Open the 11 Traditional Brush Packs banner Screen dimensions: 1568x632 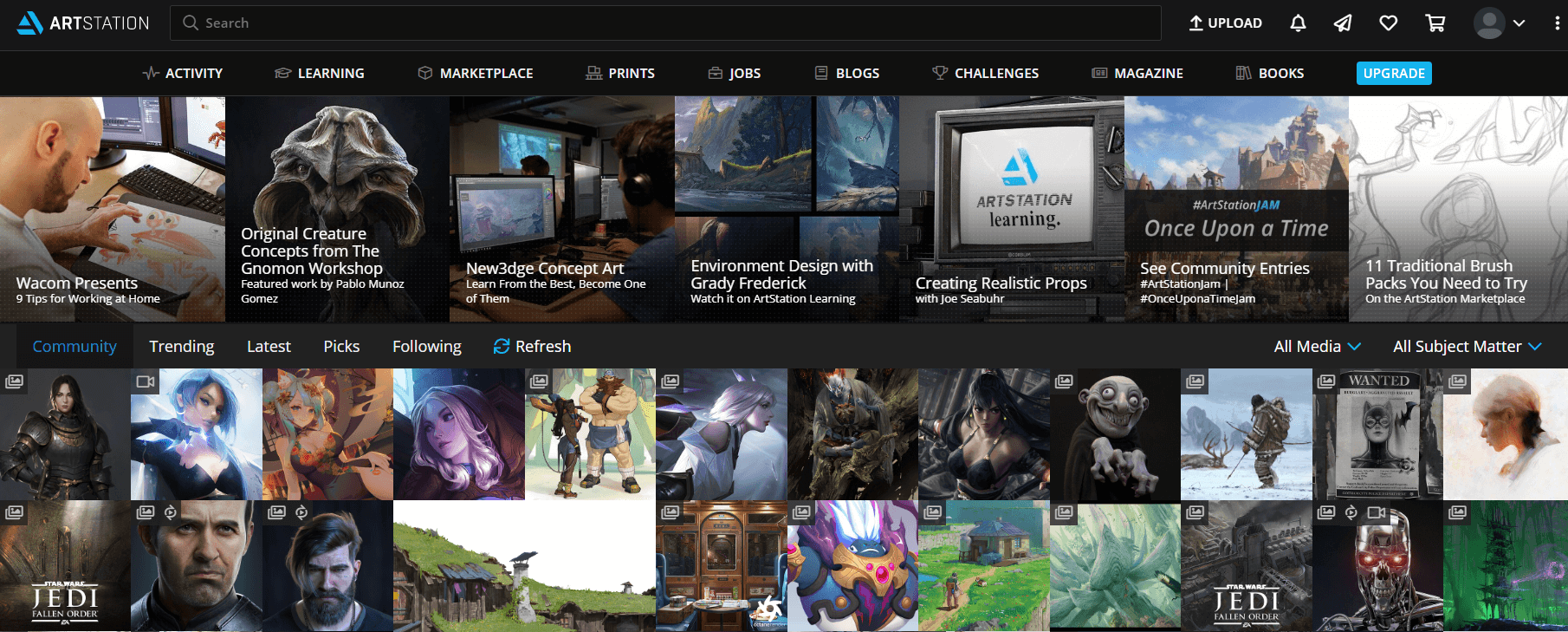(1458, 209)
